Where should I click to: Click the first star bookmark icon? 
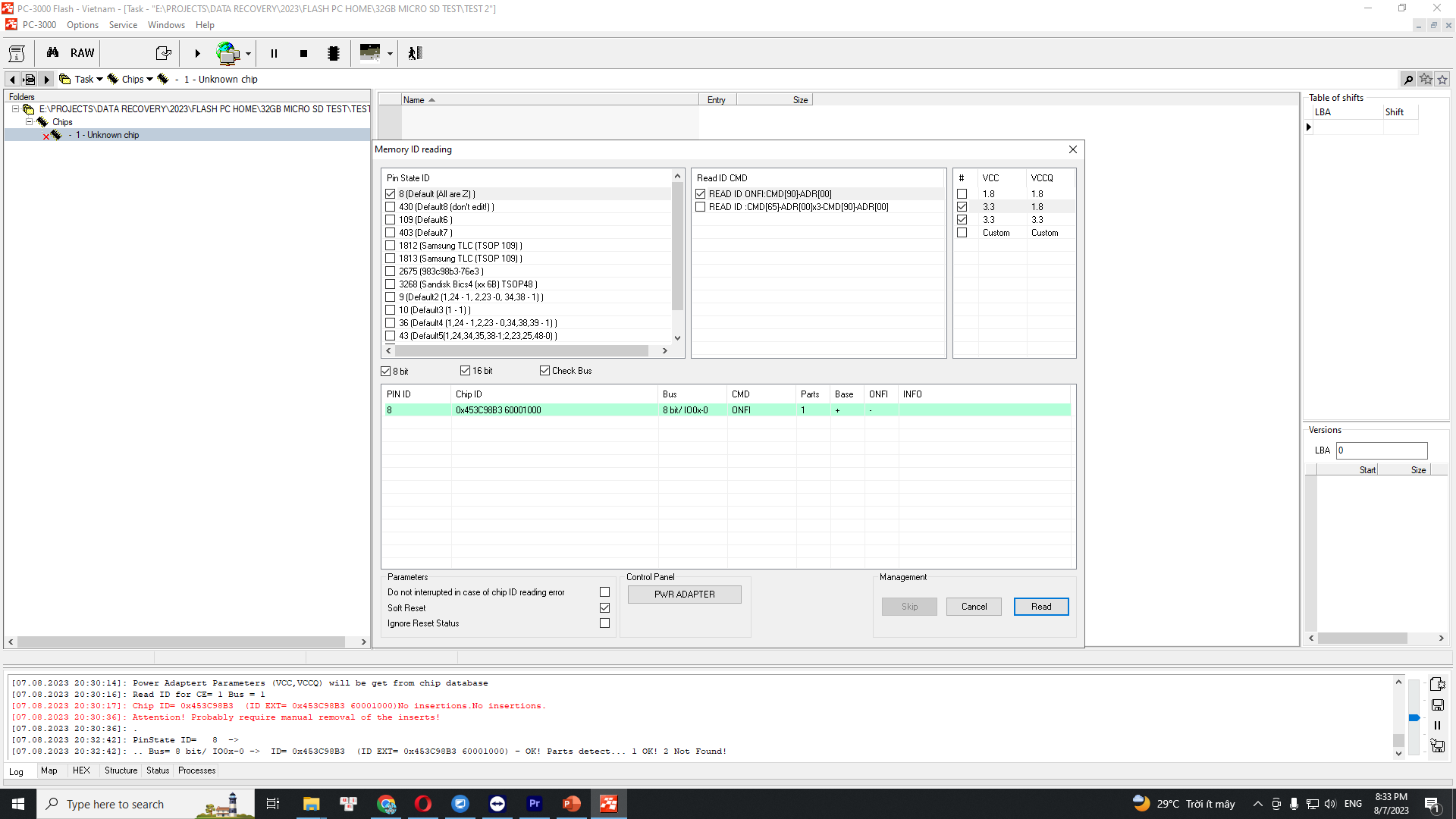1426,80
